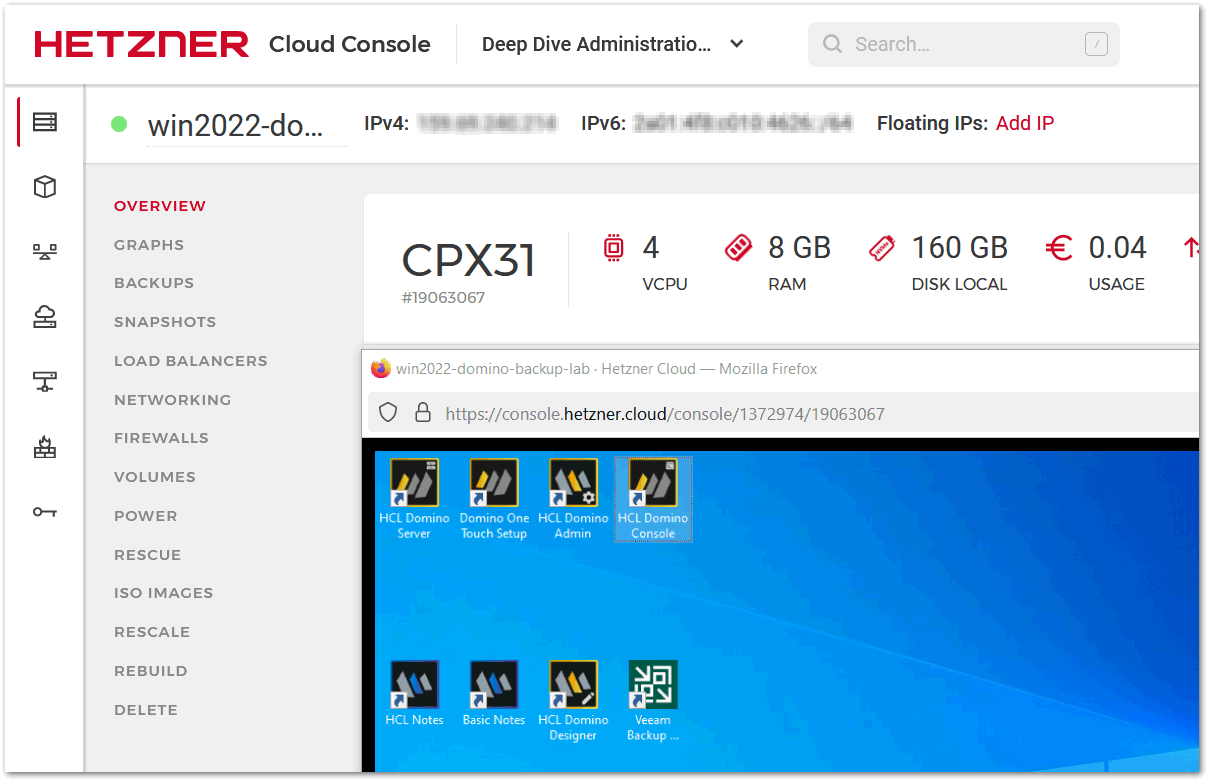Viewport: 1208px width, 781px height.
Task: Open the Networking tab
Action: tap(173, 400)
